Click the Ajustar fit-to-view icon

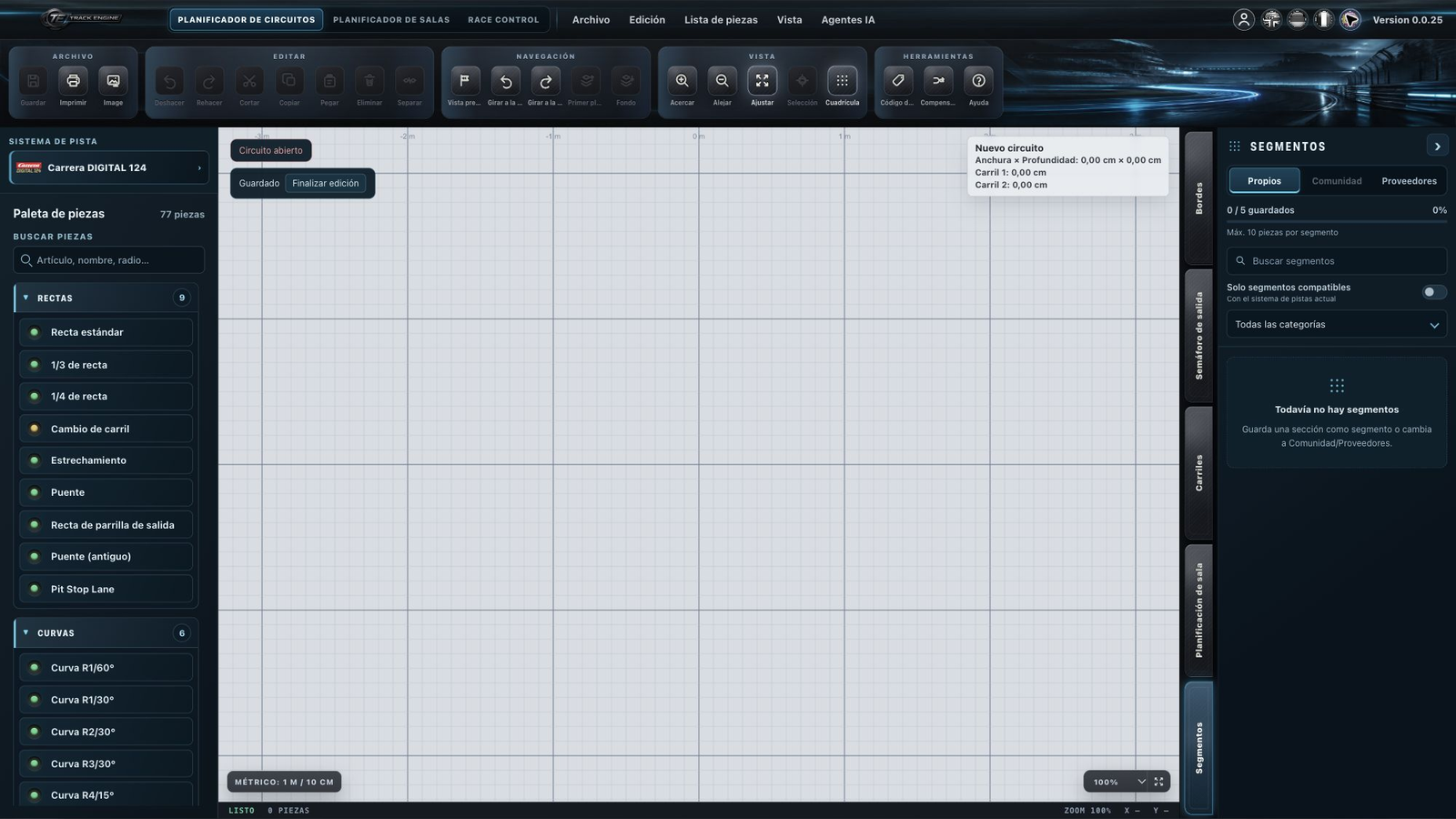pos(762,81)
